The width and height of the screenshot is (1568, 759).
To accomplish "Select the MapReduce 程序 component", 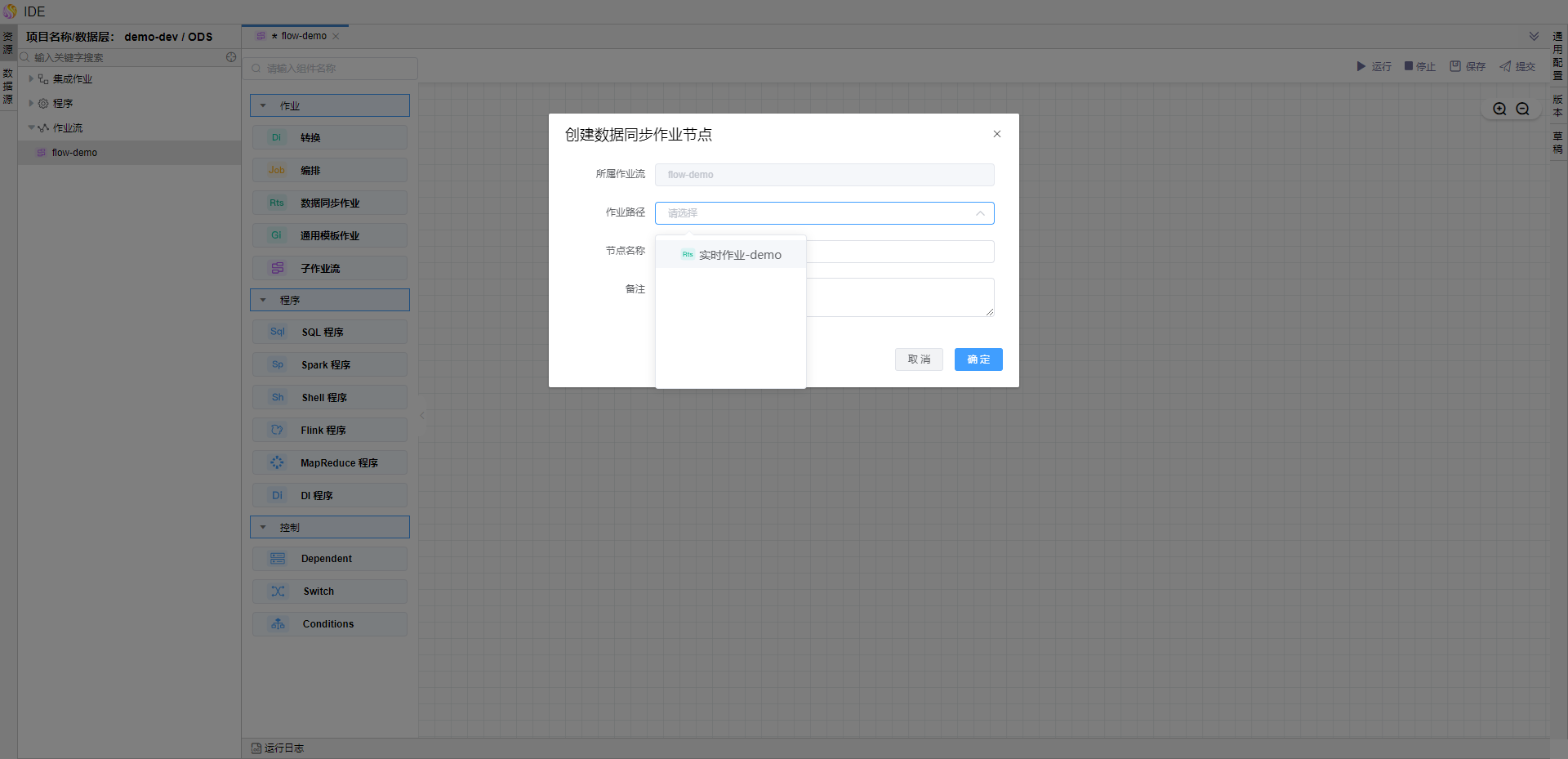I will 330,462.
